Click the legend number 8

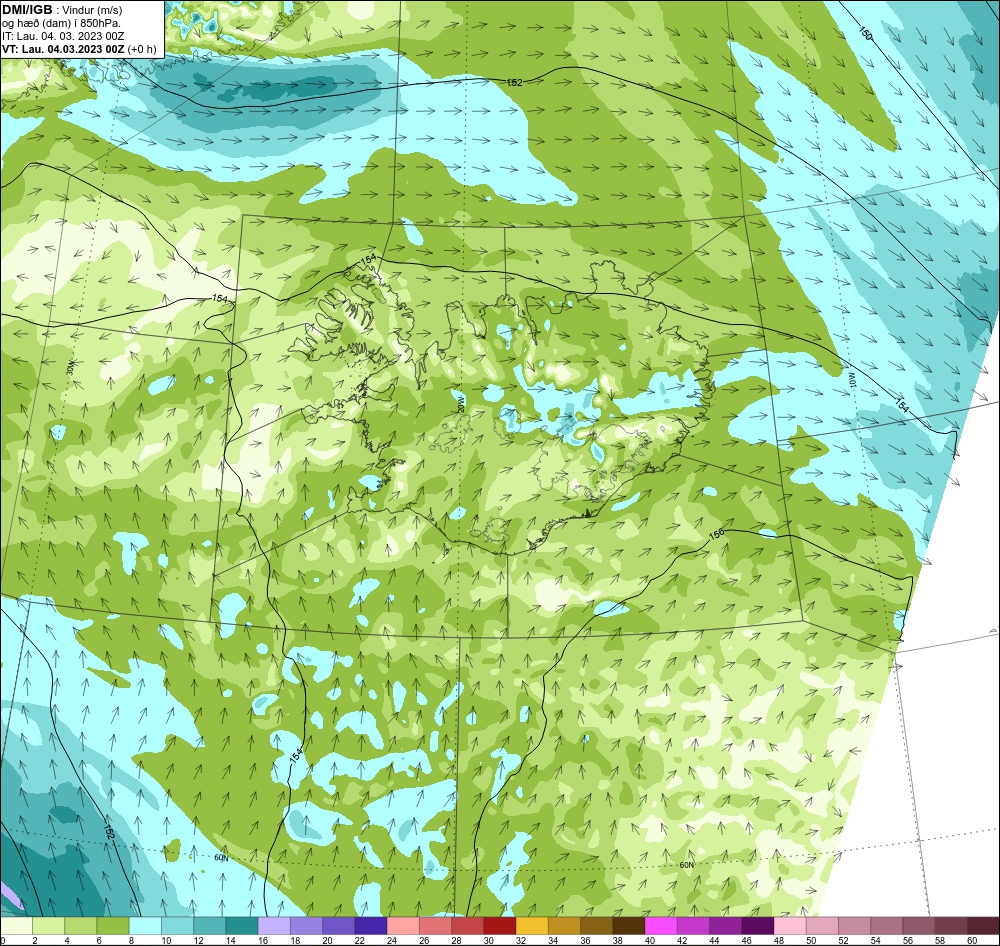(133, 940)
